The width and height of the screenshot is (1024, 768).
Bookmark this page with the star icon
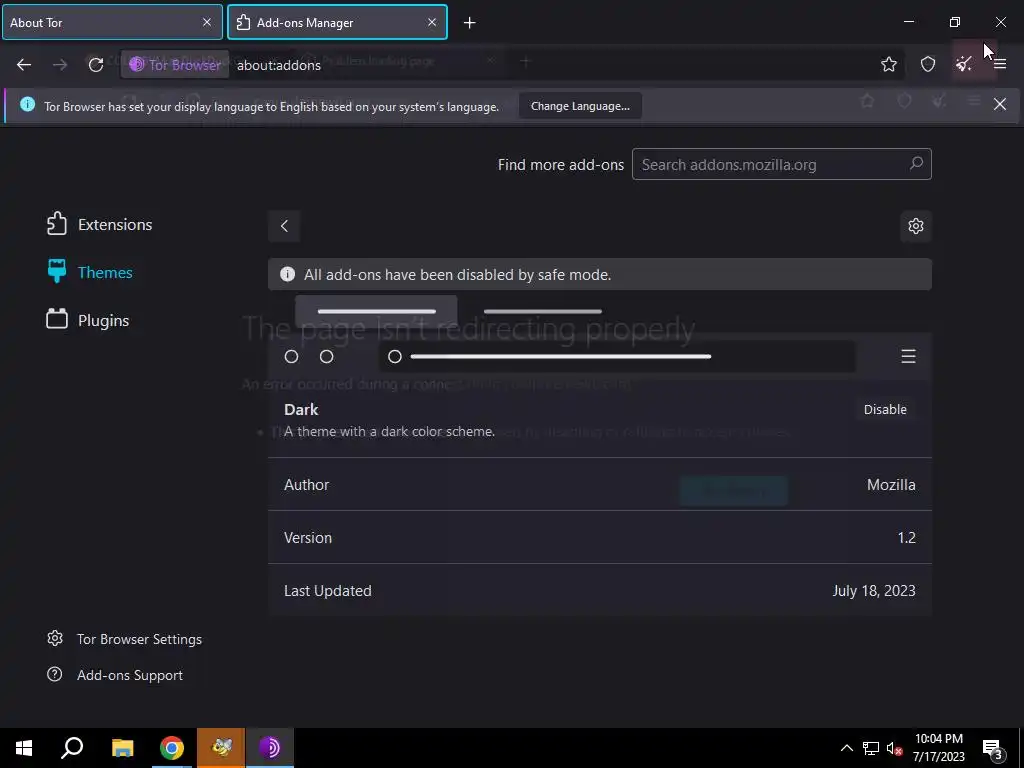click(888, 64)
